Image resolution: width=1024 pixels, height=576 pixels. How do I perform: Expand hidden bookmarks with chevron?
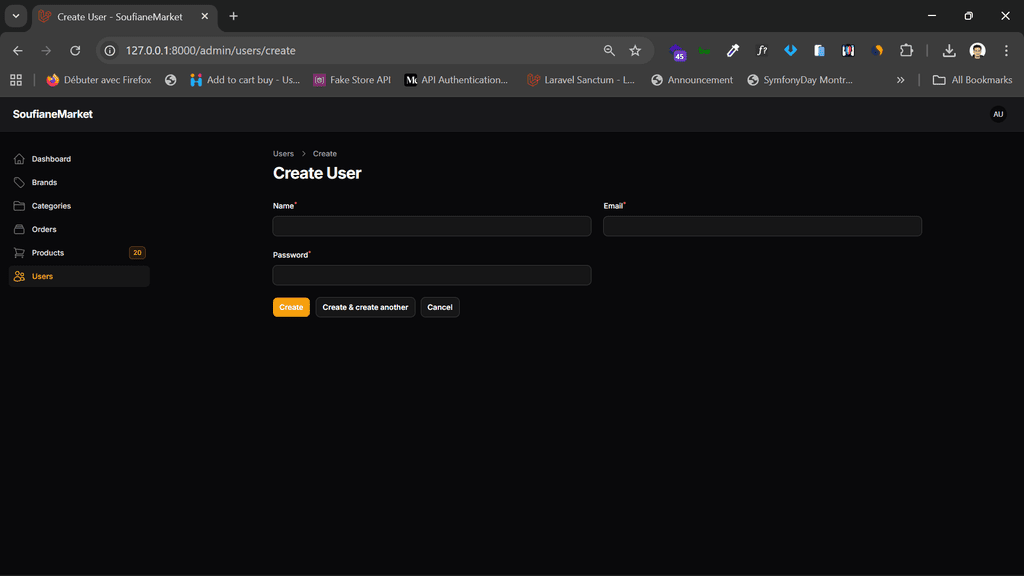coord(900,80)
